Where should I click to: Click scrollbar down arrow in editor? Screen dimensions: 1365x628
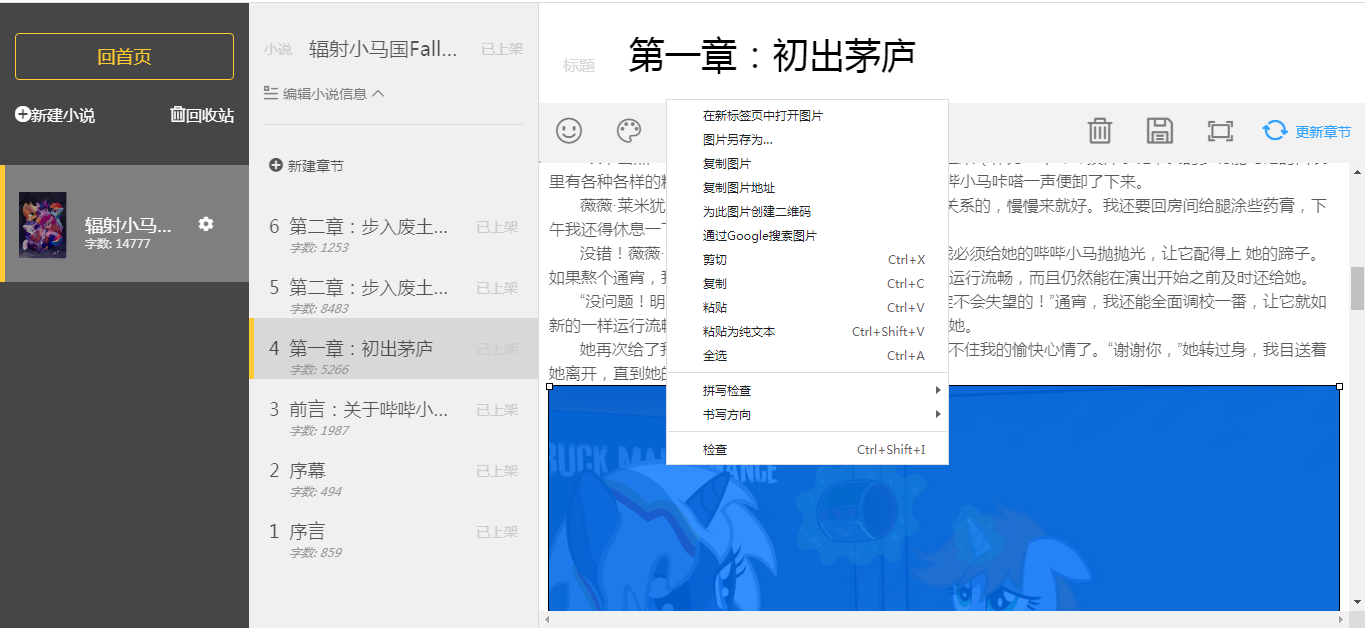point(1357,602)
